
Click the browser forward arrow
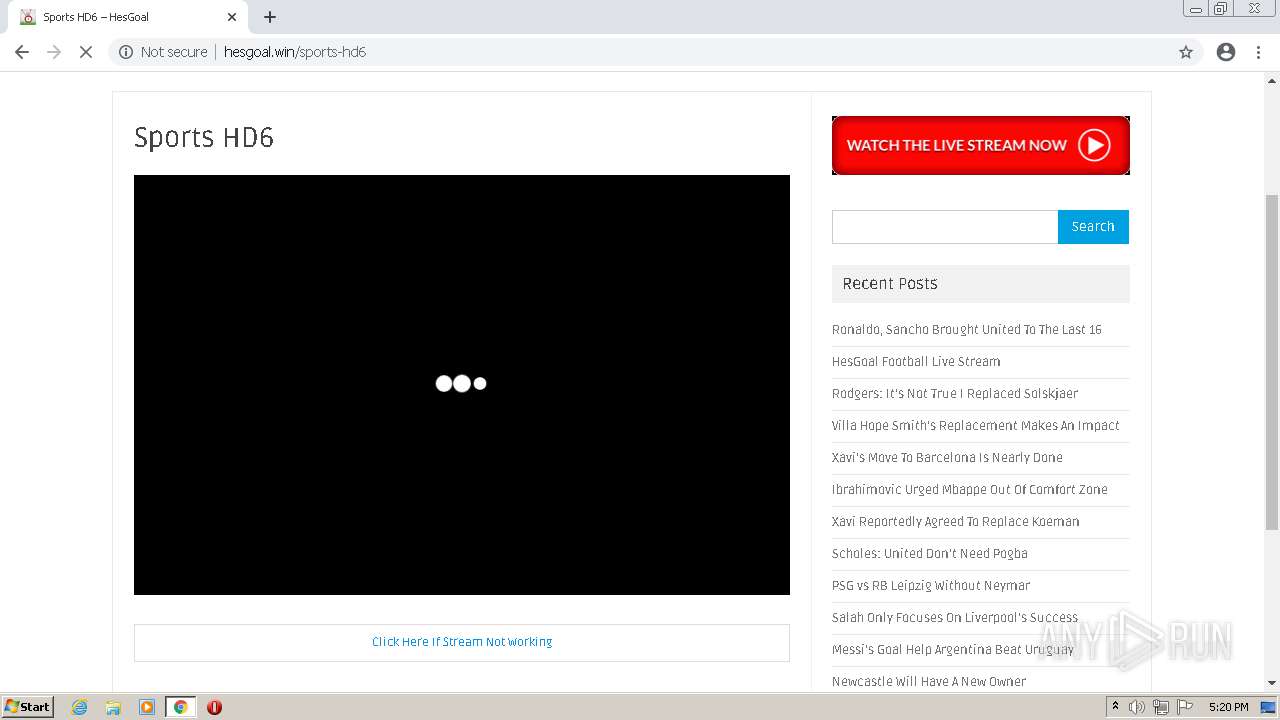[54, 52]
